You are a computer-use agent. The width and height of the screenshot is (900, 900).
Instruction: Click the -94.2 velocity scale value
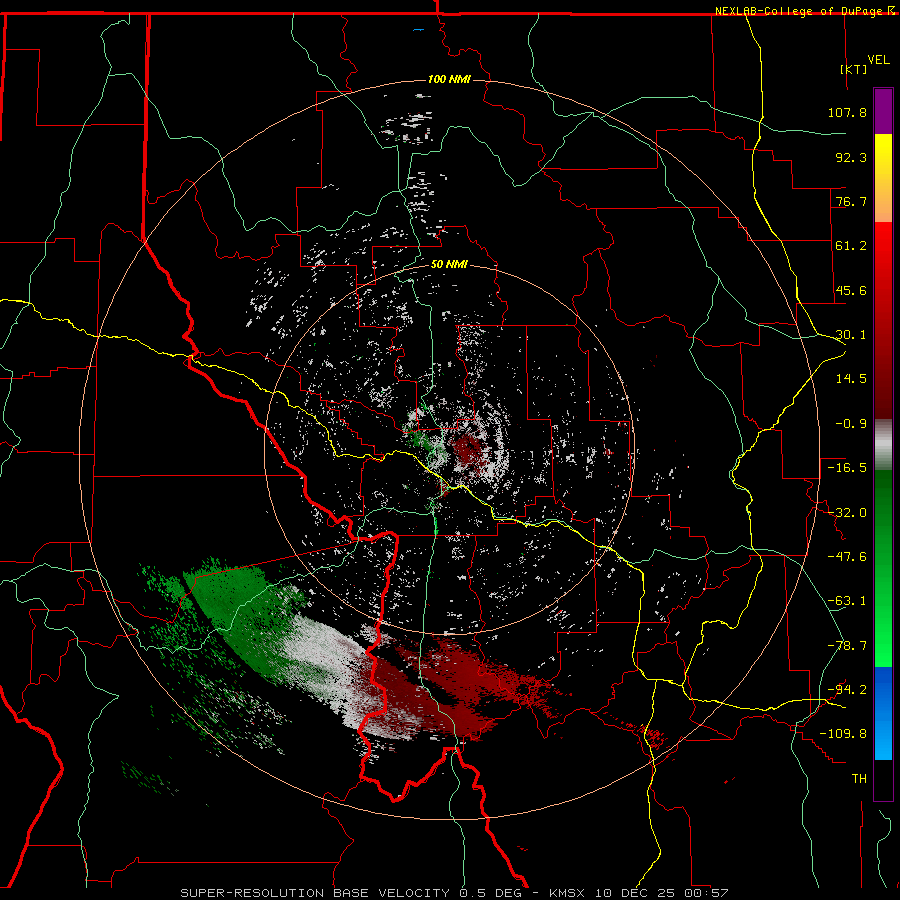[x=847, y=690]
